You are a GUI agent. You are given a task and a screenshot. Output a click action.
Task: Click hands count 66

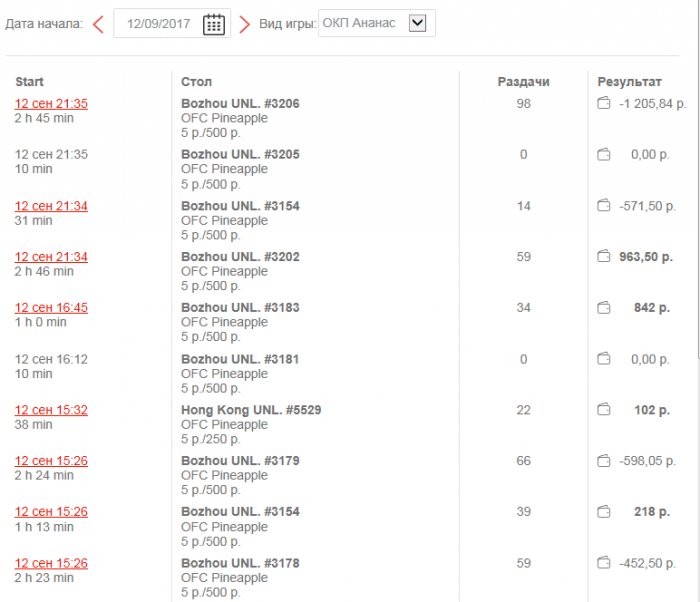[523, 461]
